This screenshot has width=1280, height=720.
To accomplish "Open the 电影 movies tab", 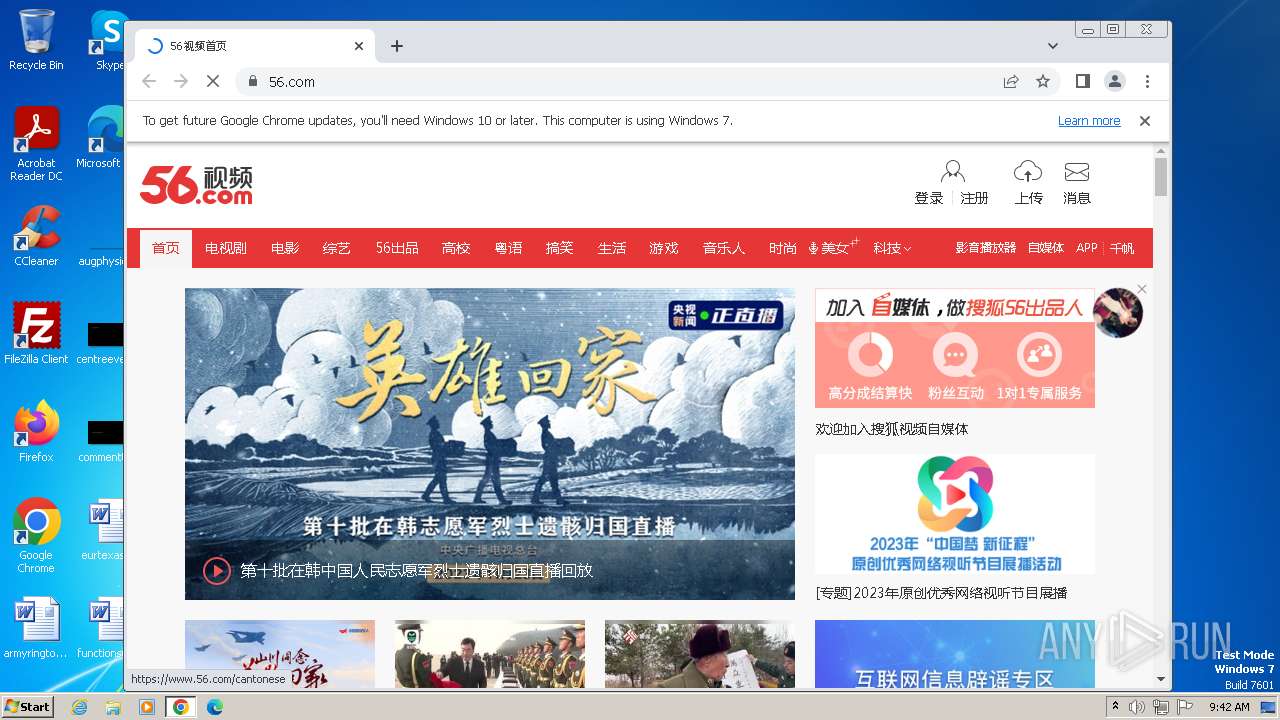I will tap(285, 248).
